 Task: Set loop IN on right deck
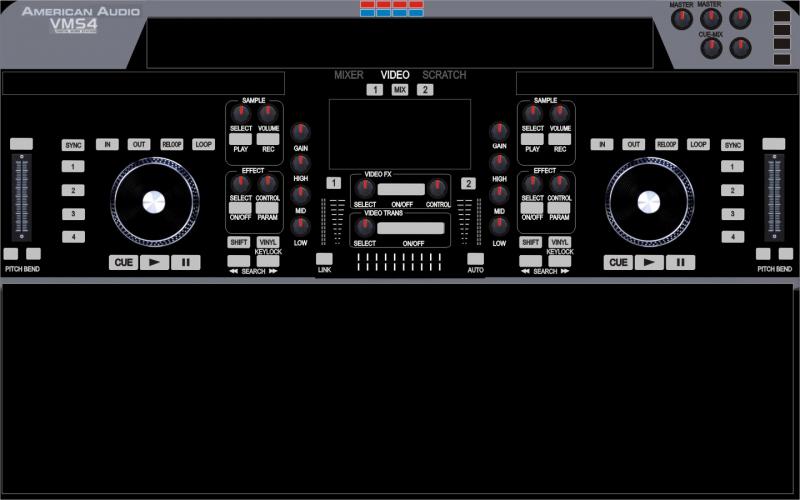click(602, 144)
